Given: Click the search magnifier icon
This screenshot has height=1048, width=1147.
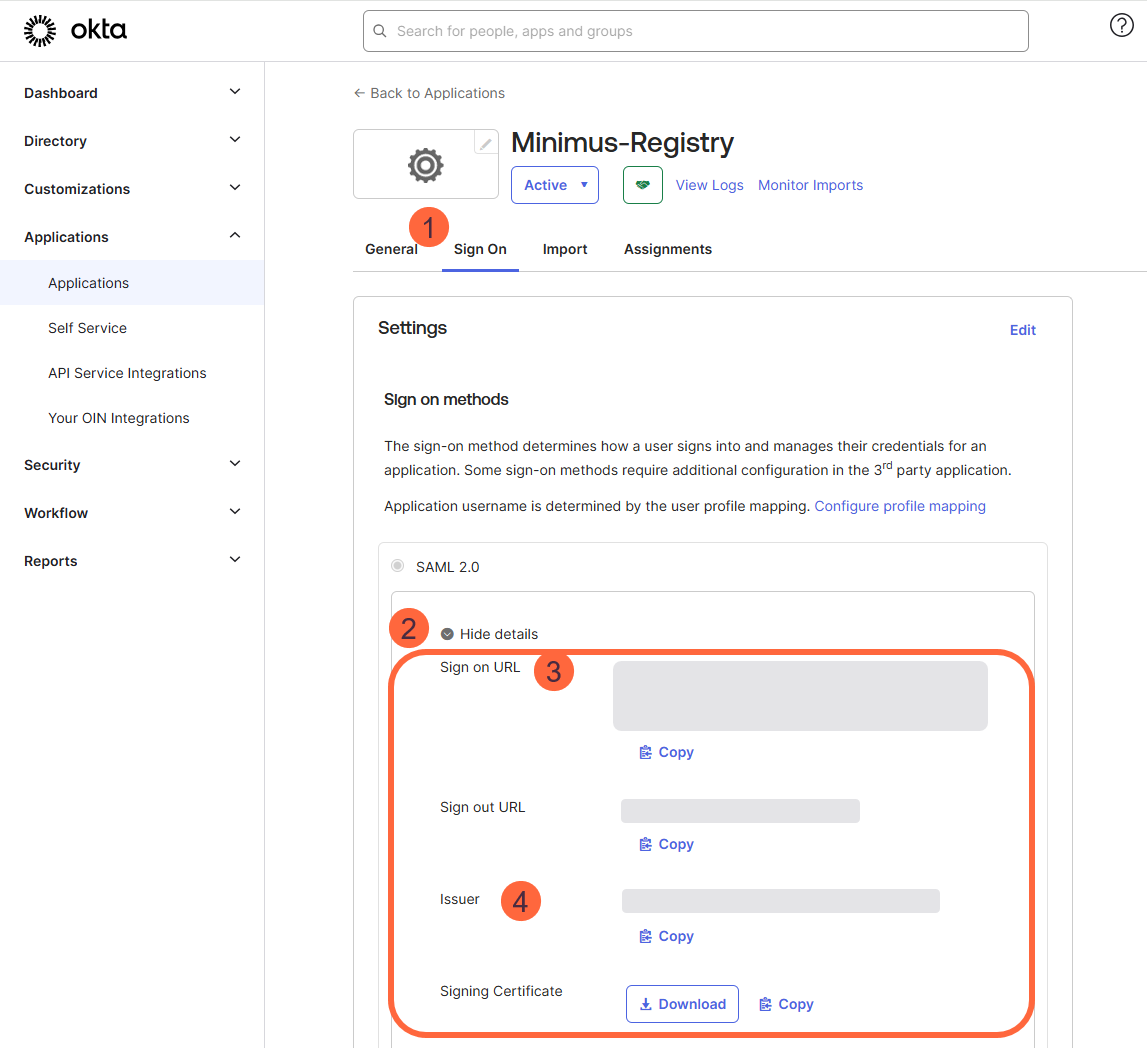Looking at the screenshot, I should pyautogui.click(x=380, y=31).
